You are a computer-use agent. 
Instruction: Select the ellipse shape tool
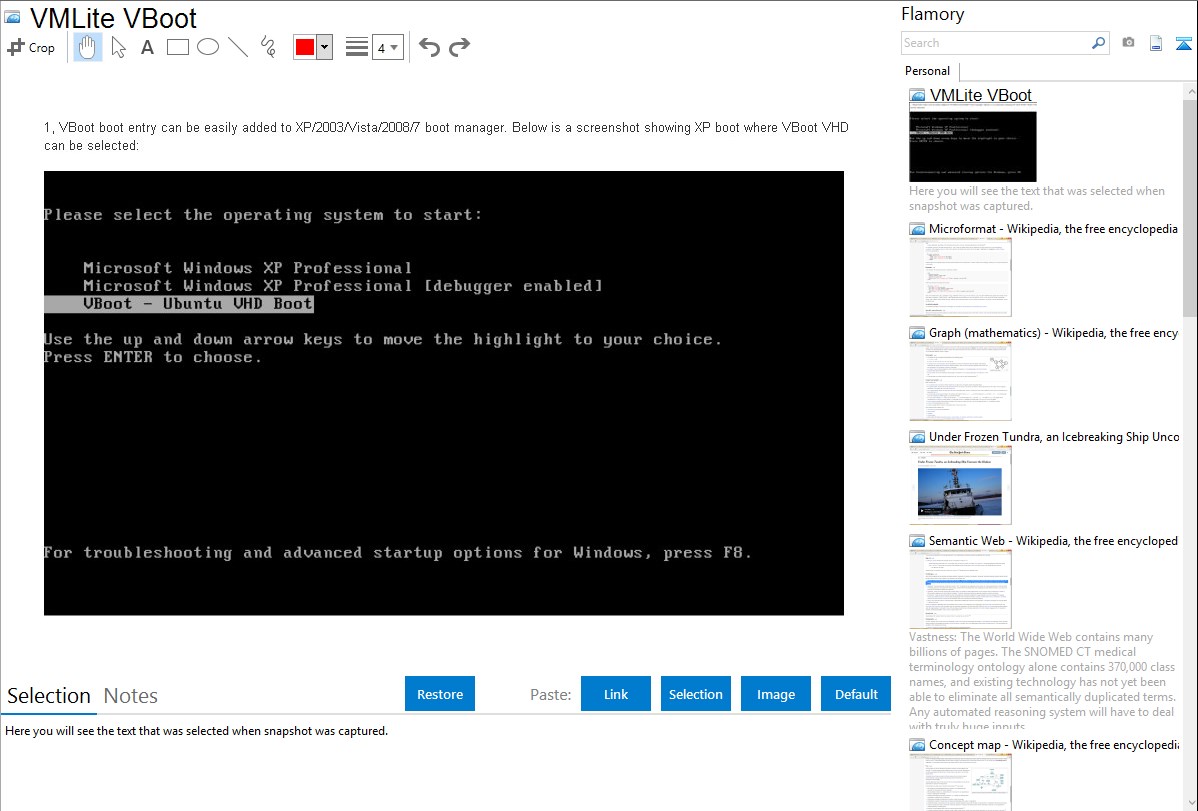pyautogui.click(x=208, y=47)
